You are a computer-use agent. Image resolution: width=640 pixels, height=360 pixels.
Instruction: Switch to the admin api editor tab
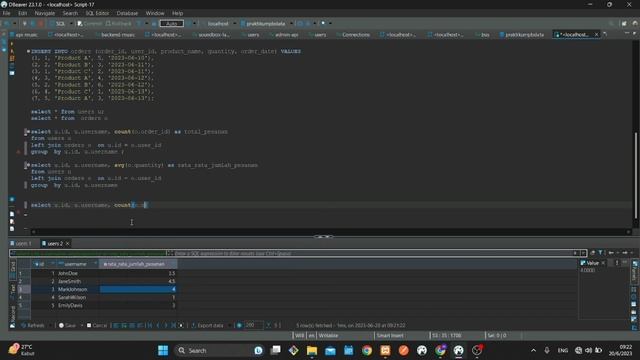[x=283, y=35]
